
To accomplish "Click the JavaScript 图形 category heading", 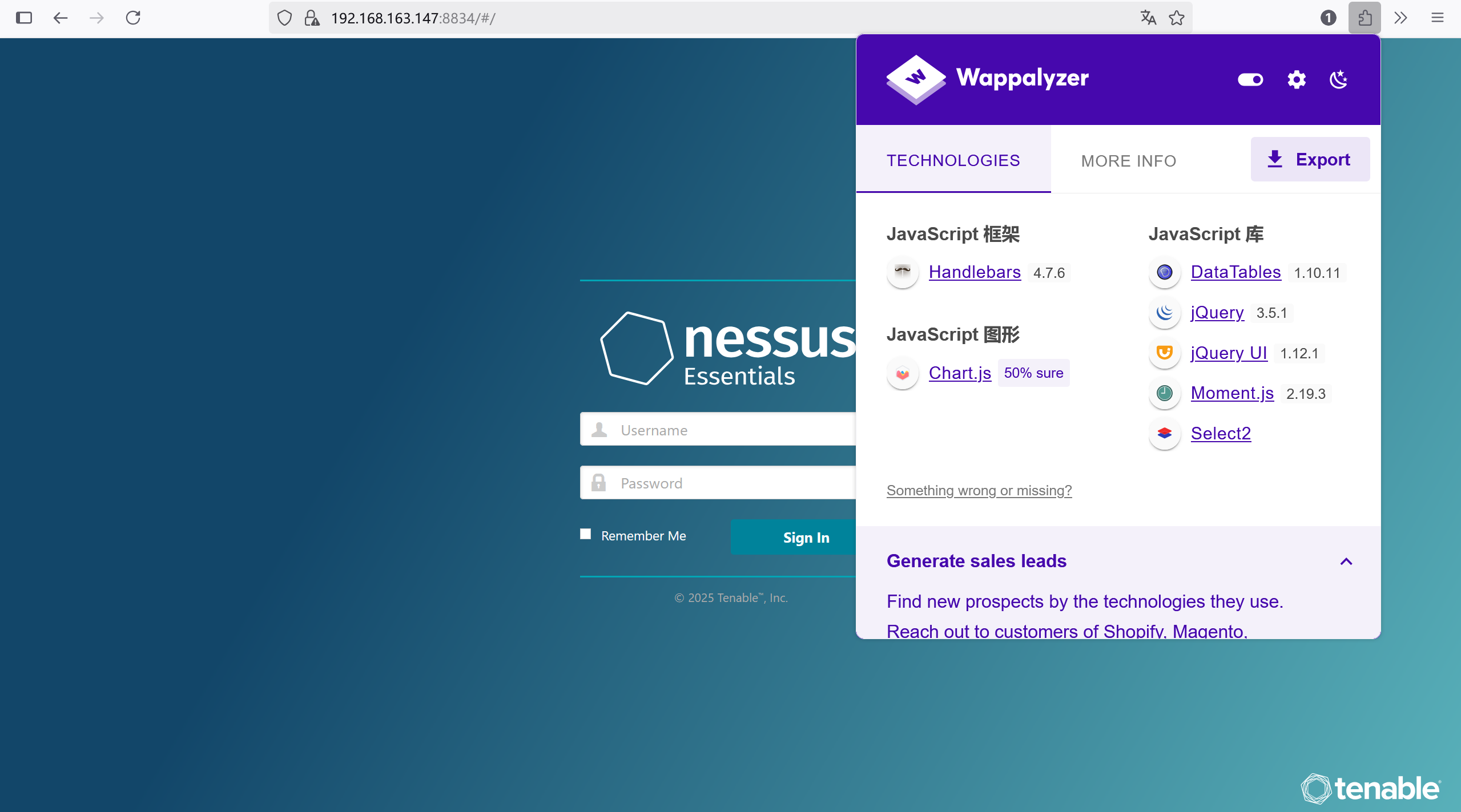I will click(x=953, y=334).
